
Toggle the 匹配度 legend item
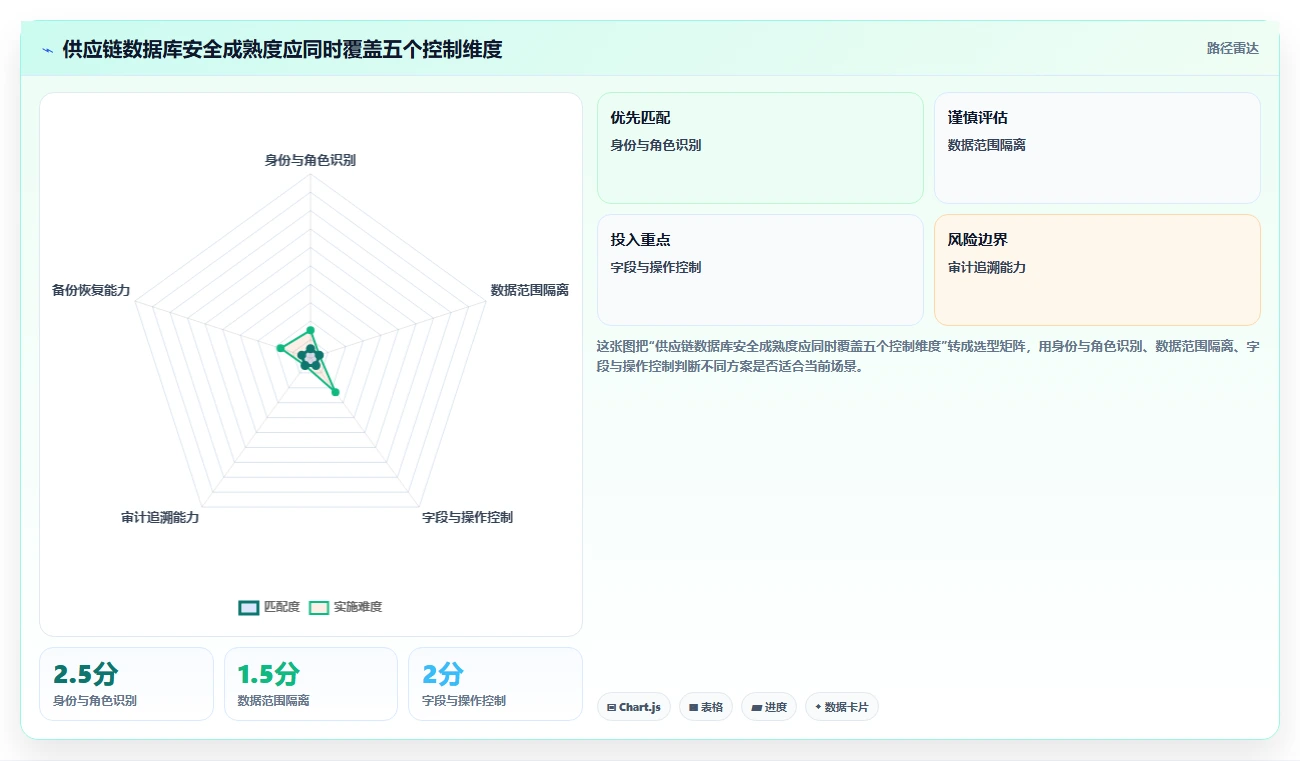[270, 607]
